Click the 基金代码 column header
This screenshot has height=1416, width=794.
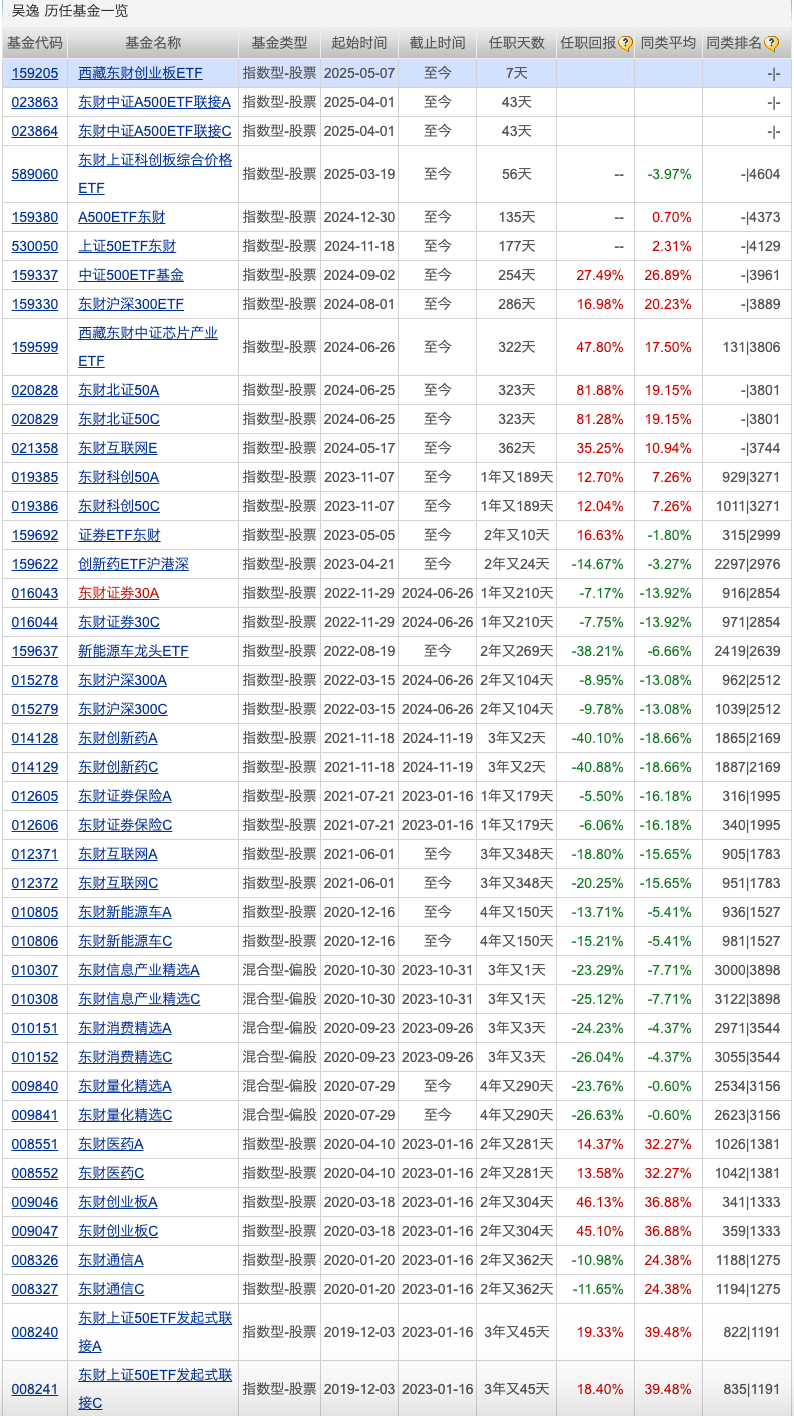point(35,43)
